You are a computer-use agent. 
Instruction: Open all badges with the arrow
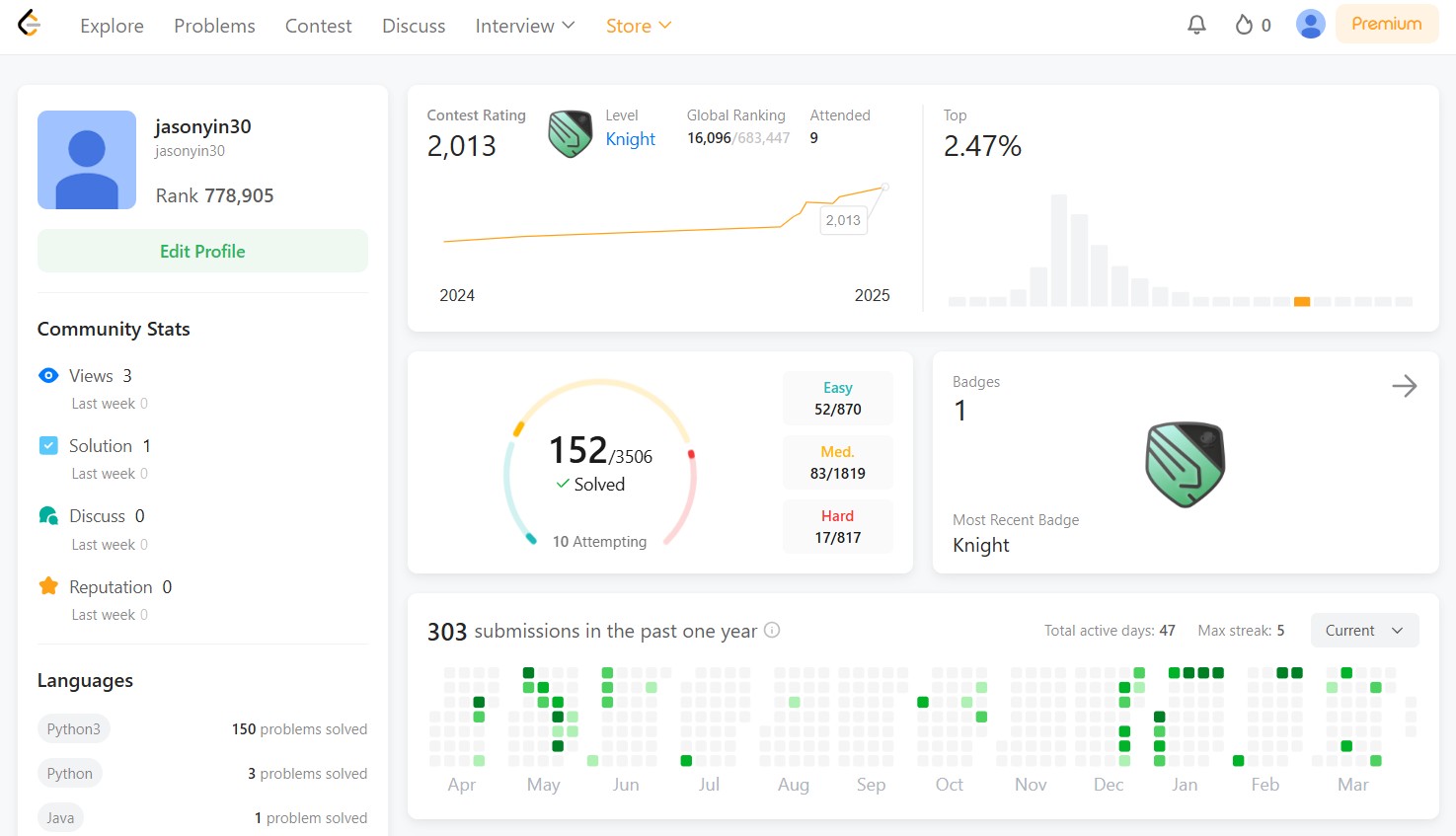click(1405, 386)
